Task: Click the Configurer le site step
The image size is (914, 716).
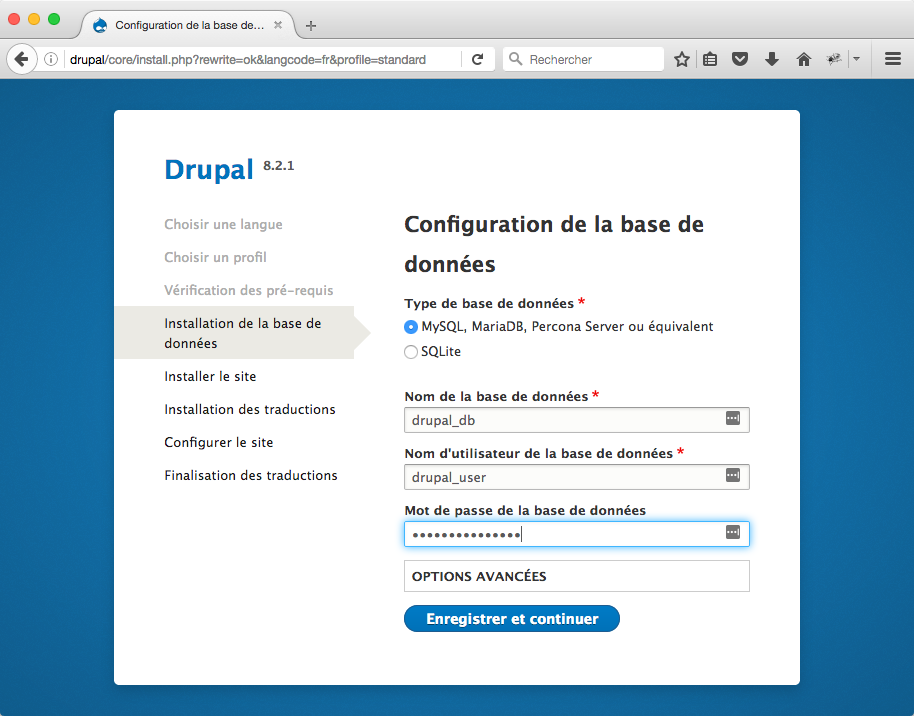Action: pos(219,443)
